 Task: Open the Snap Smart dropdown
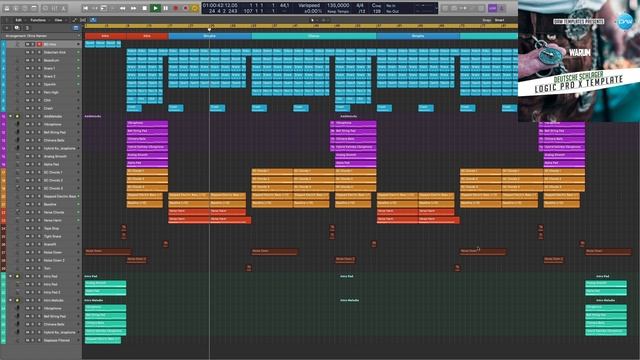tap(500, 20)
